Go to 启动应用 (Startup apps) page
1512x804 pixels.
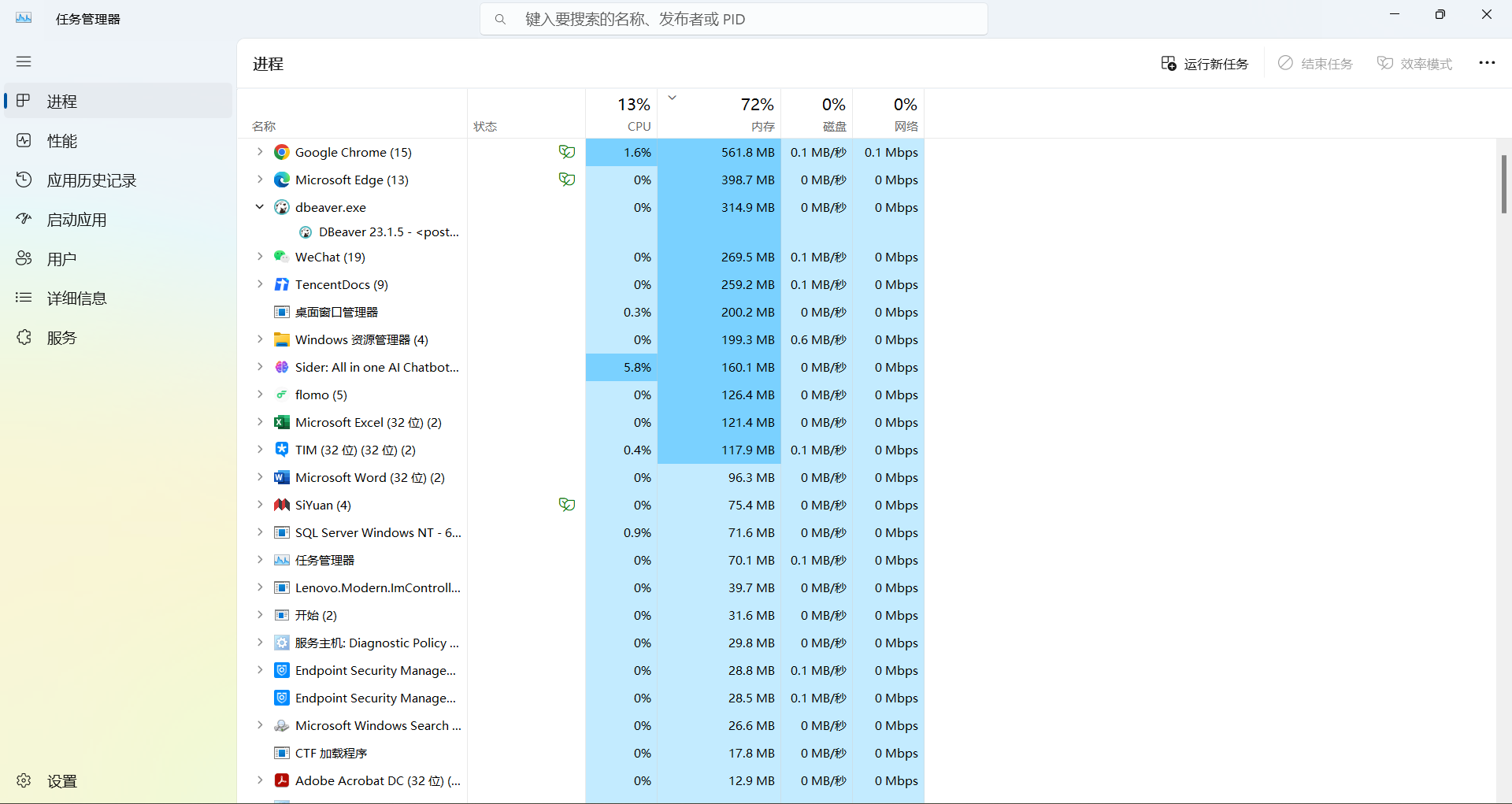click(118, 219)
